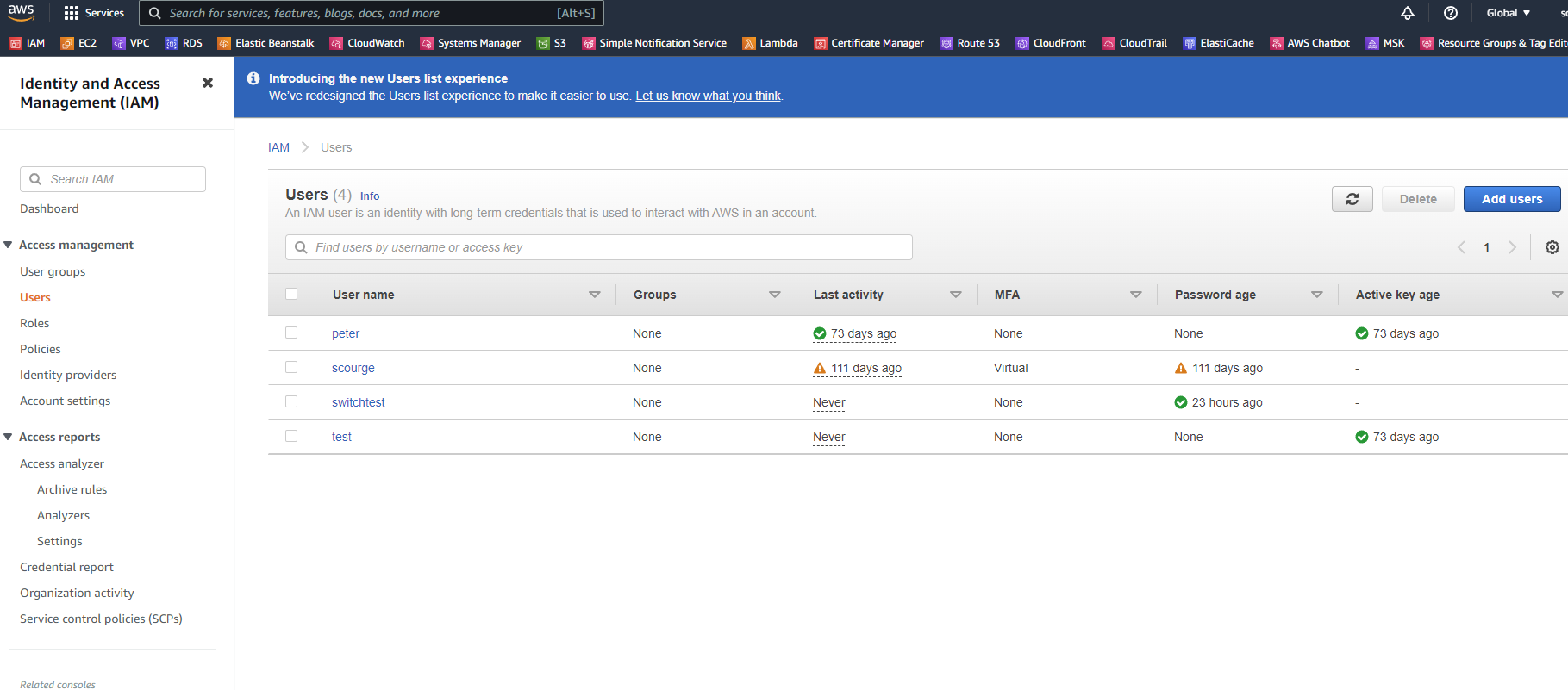Click the IAM breadcrumb link
Viewport: 1568px width, 690px height.
[x=278, y=147]
